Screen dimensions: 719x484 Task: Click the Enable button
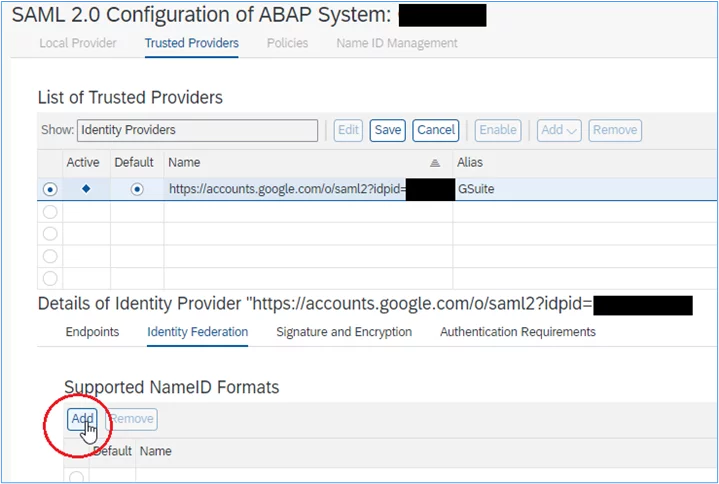coord(498,130)
